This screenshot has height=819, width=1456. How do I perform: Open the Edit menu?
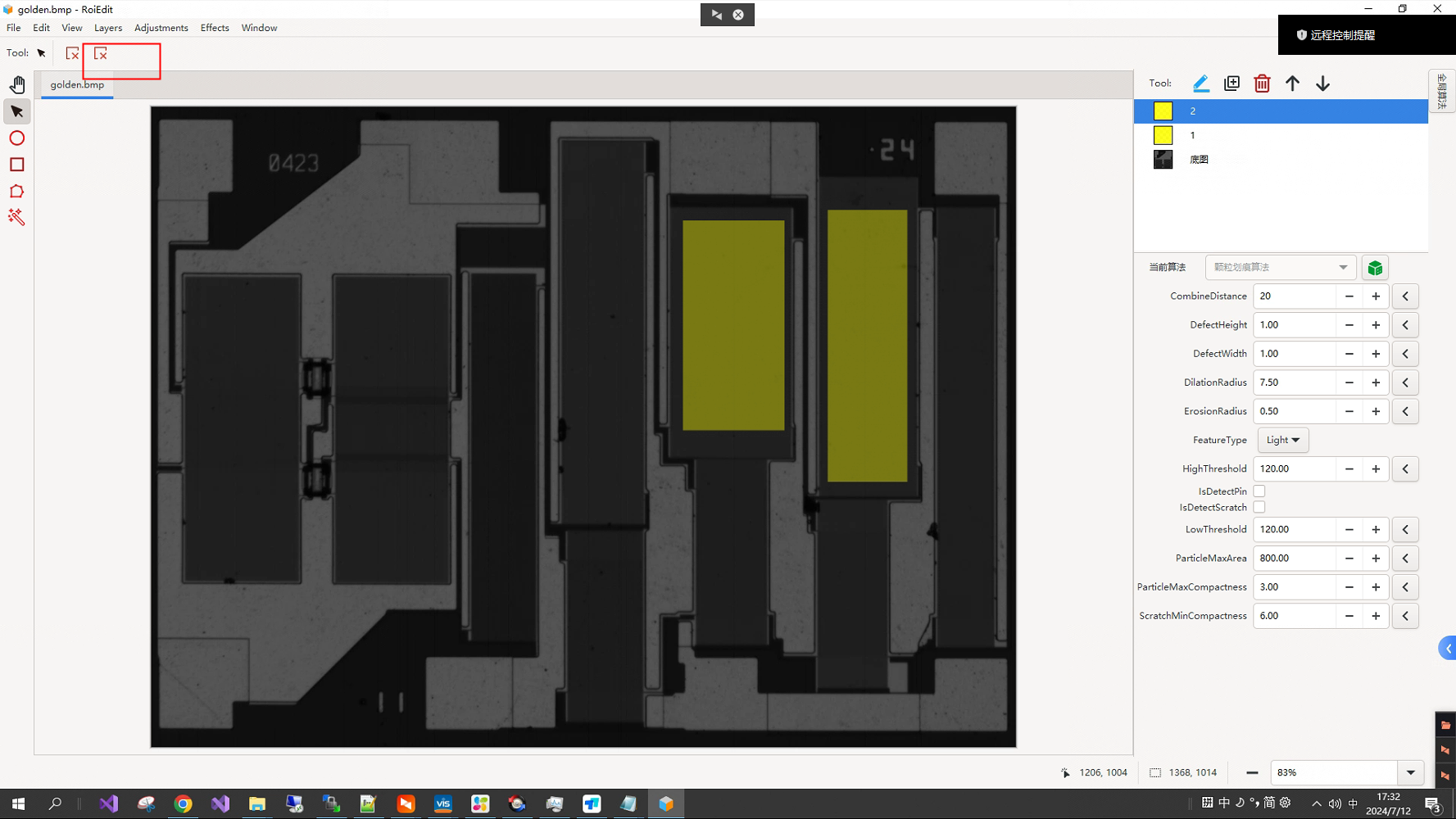point(41,28)
